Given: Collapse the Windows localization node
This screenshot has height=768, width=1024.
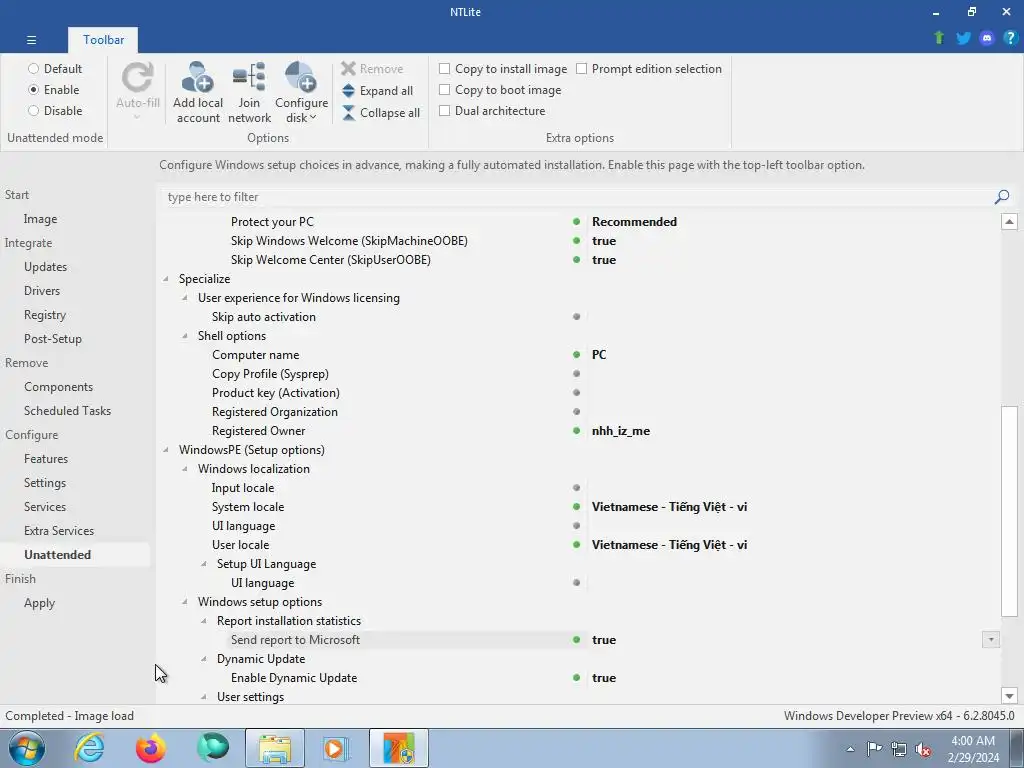Looking at the screenshot, I should point(185,469).
